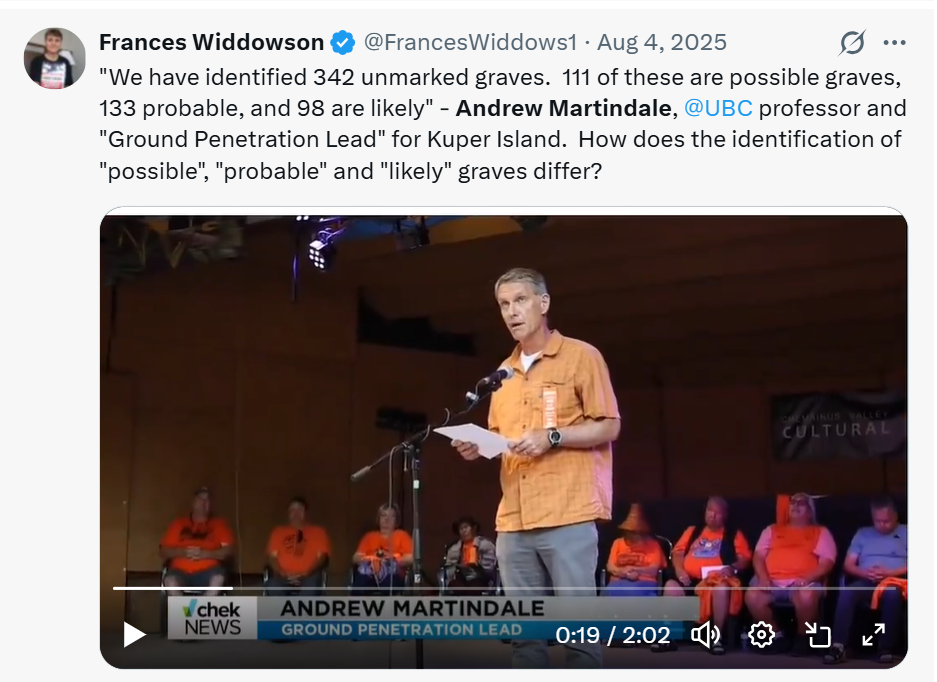This screenshot has height=682, width=937.
Task: Click the blue verified badge
Action: tap(342, 42)
